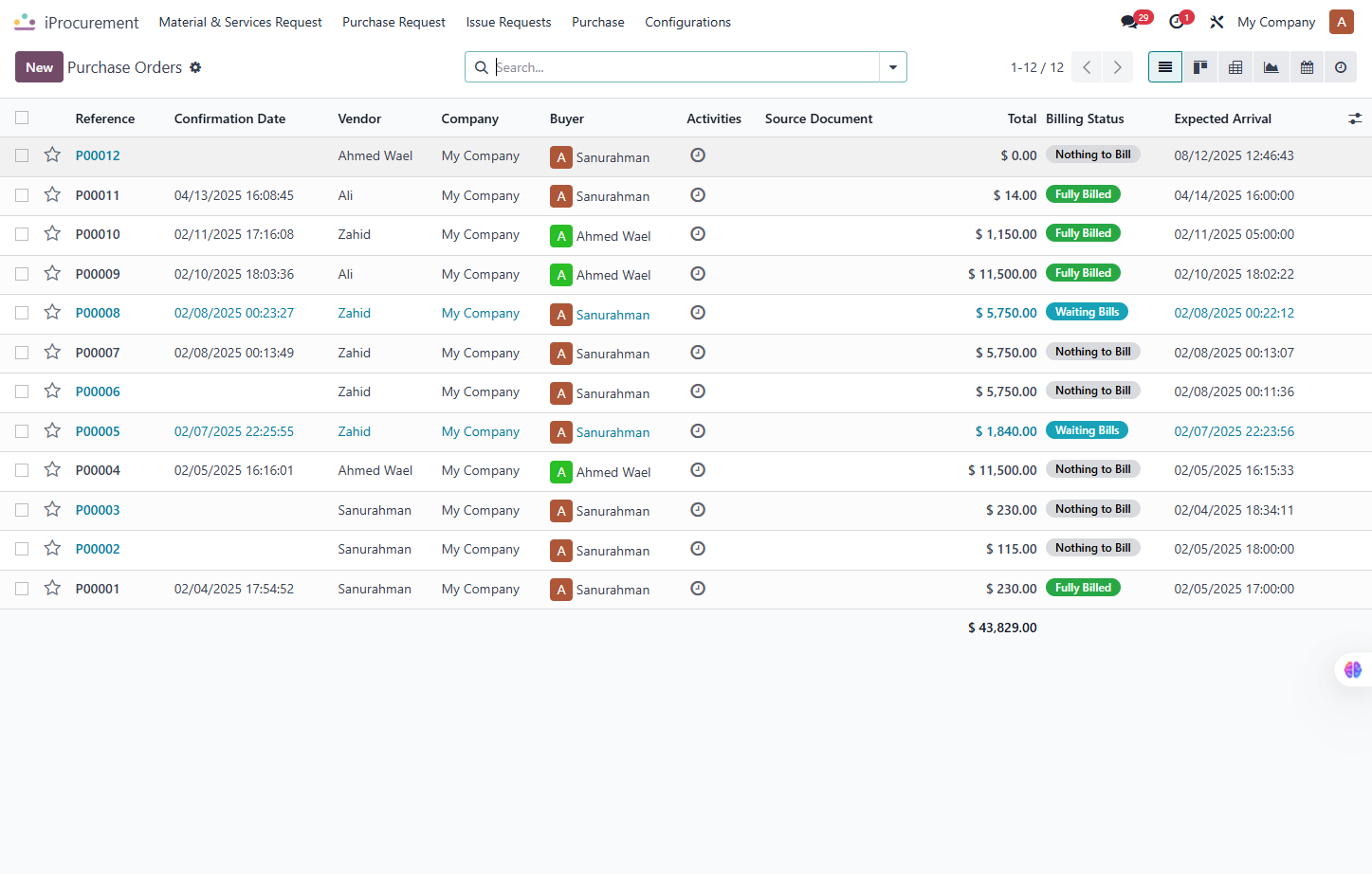Star purchase order P00012 as favorite

click(x=52, y=155)
